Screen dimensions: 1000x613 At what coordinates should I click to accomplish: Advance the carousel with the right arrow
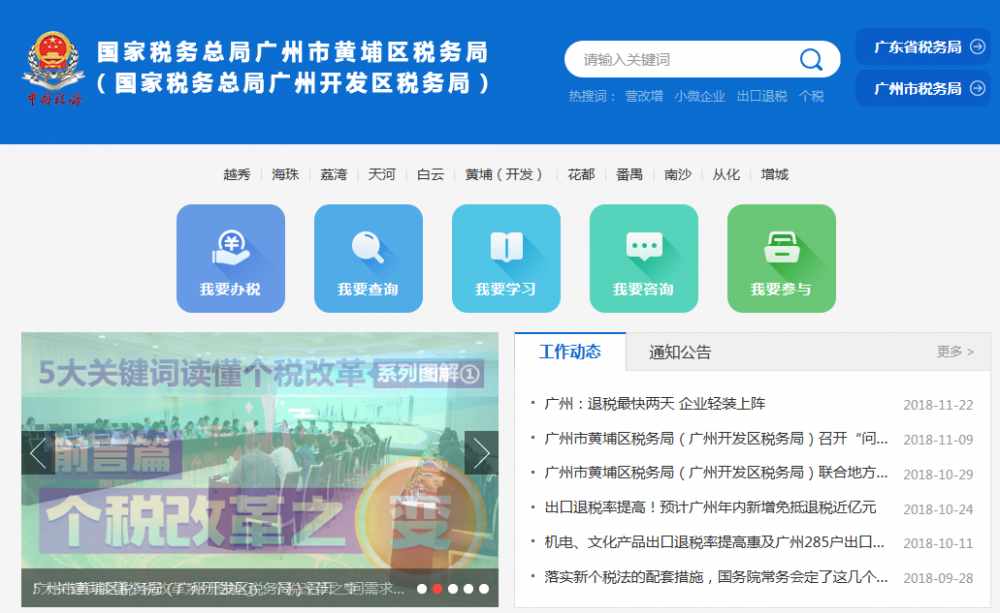coord(481,454)
